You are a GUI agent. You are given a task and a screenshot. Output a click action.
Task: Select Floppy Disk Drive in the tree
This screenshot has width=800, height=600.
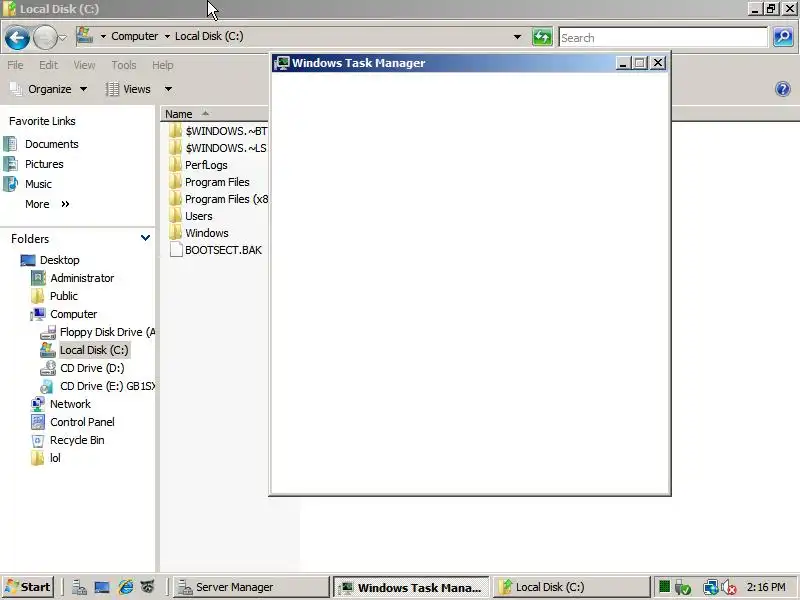[107, 332]
